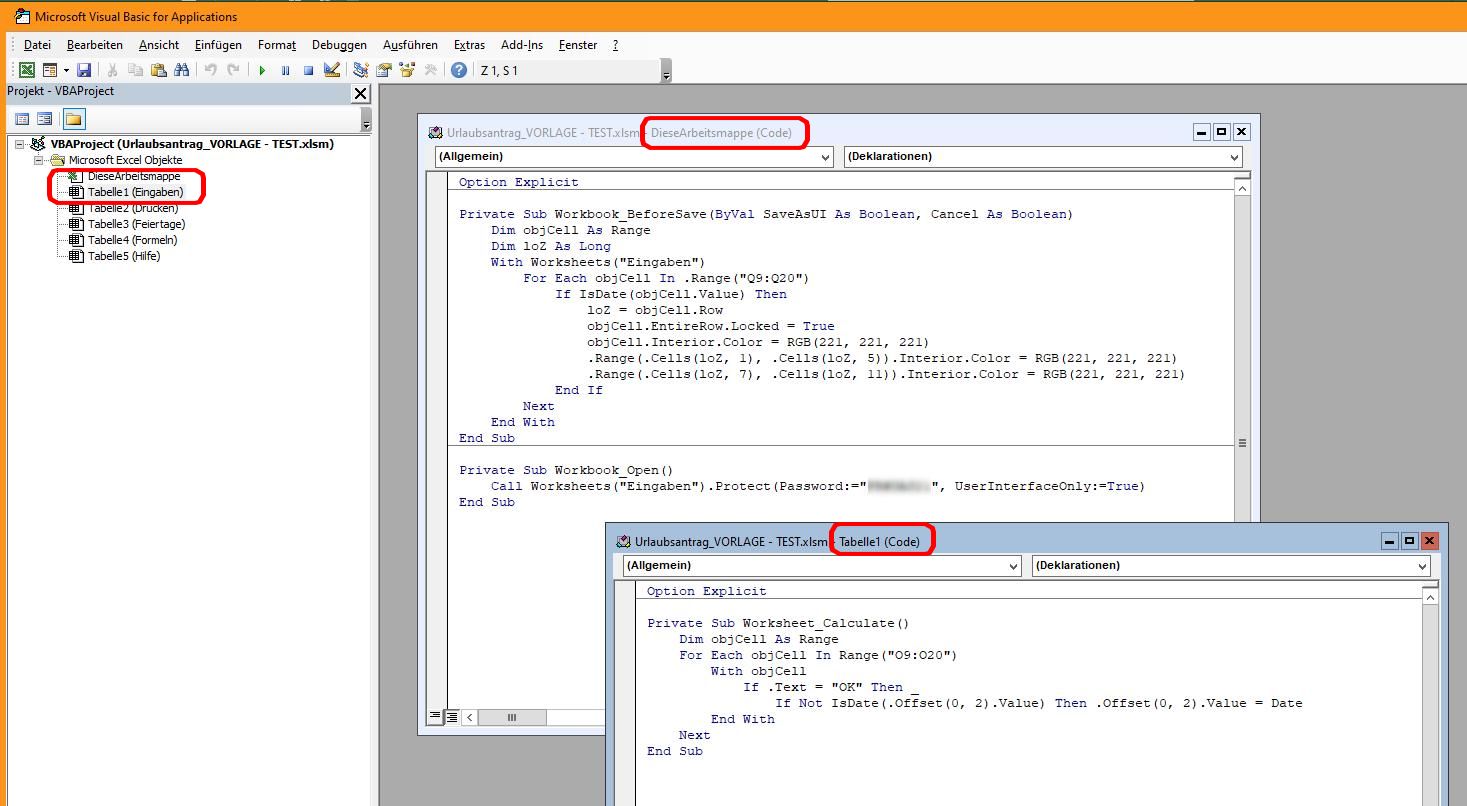Select the Microsoft Excel Objekte folder
Image resolution: width=1467 pixels, height=806 pixels.
125,160
